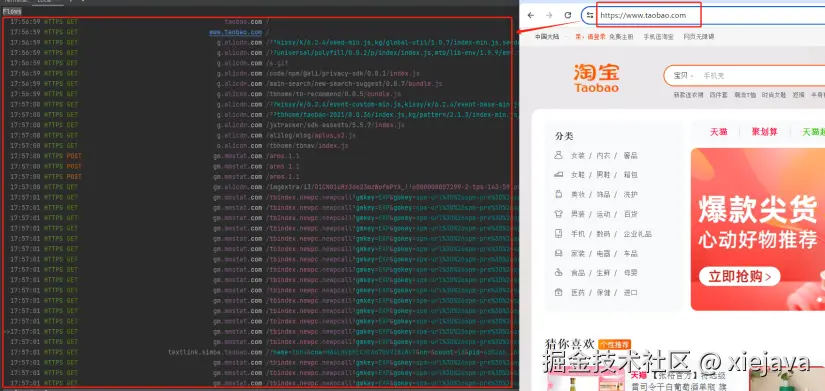The width and height of the screenshot is (825, 391).
Task: Select the 时尚女鞋 hot search keyword
Action: pos(775,95)
